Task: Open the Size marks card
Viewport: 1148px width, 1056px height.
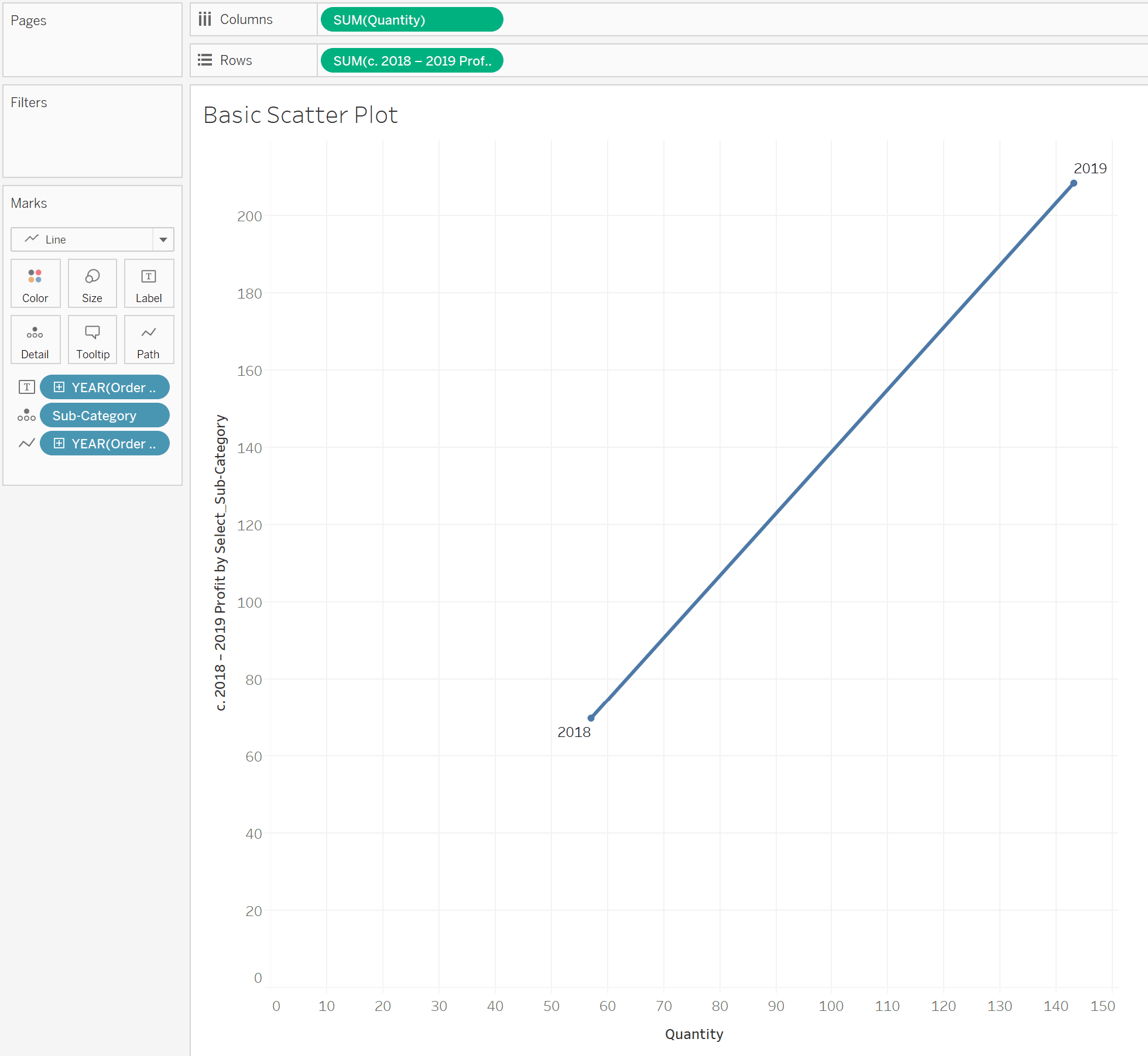Action: pos(92,283)
